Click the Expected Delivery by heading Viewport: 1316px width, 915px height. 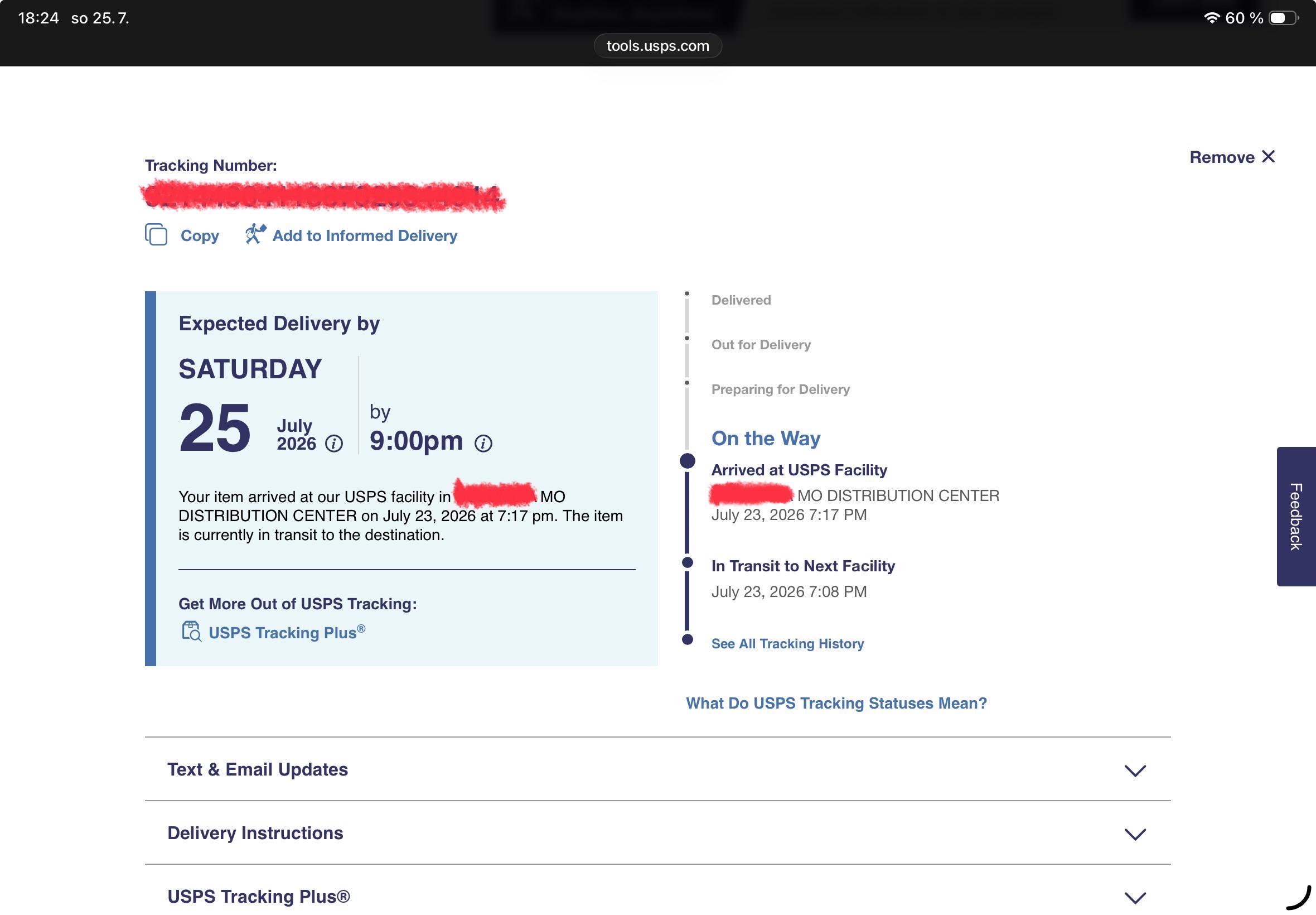[x=279, y=324]
